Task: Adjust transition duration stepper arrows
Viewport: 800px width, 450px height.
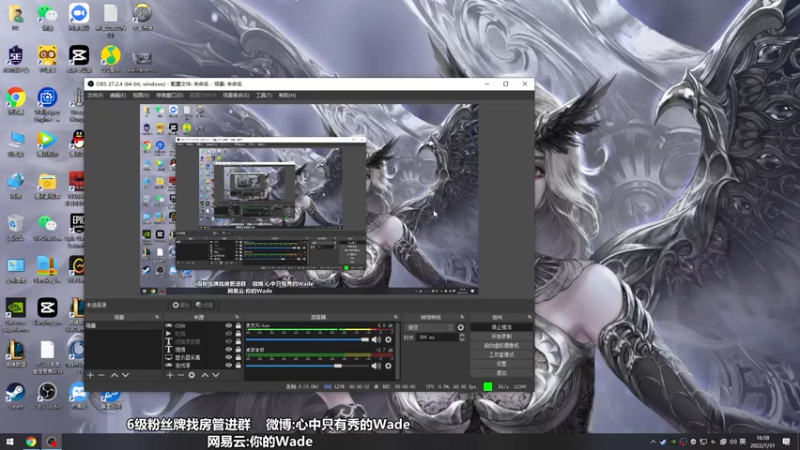Action: point(462,338)
